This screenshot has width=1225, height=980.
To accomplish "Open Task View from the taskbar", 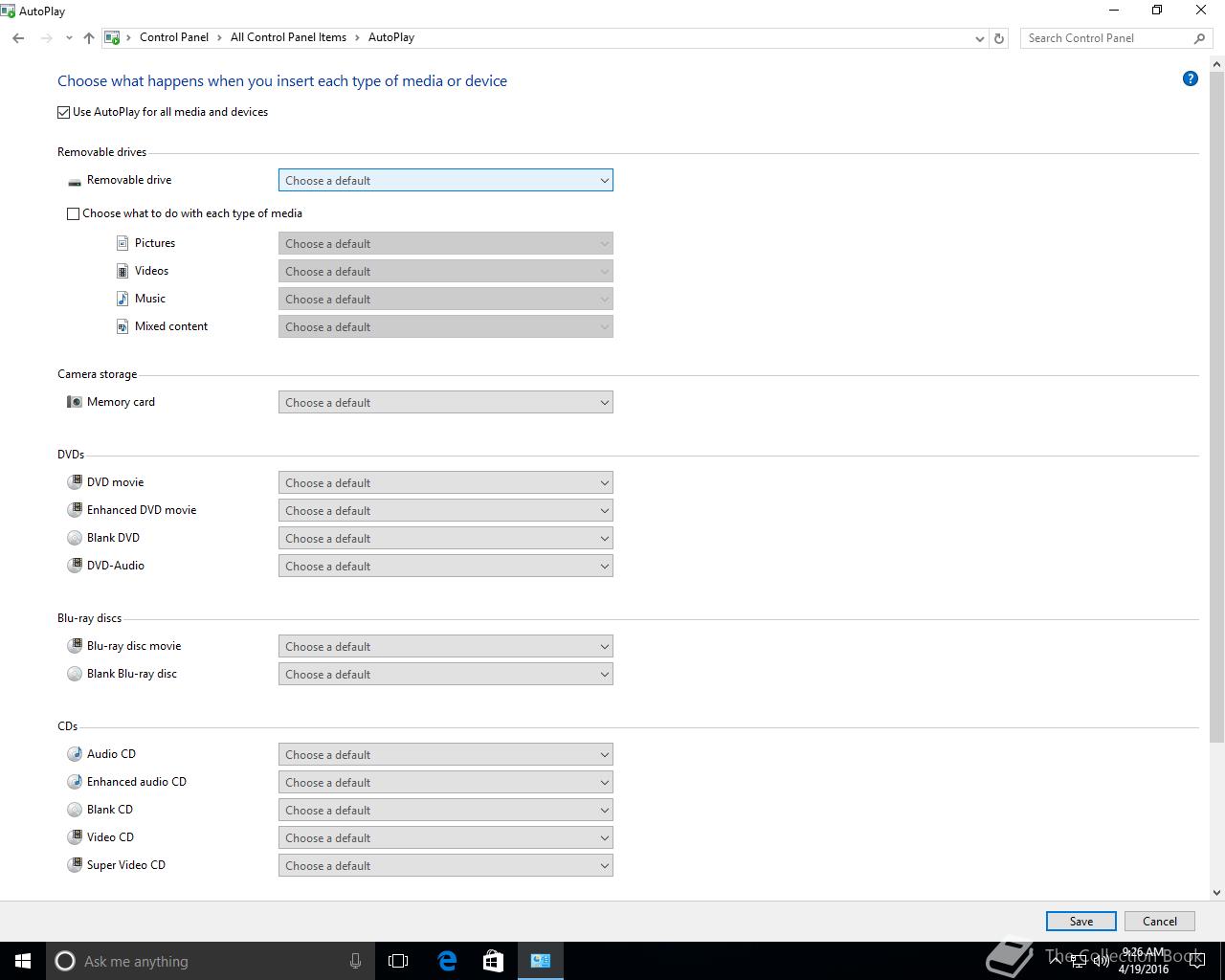I will 398,961.
